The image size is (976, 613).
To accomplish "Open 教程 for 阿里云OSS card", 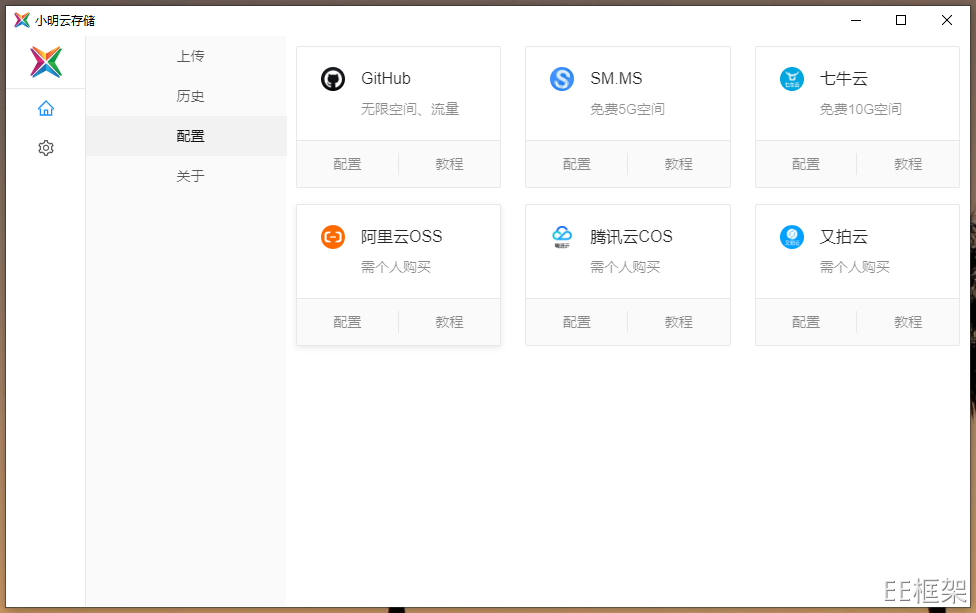I will tap(449, 322).
